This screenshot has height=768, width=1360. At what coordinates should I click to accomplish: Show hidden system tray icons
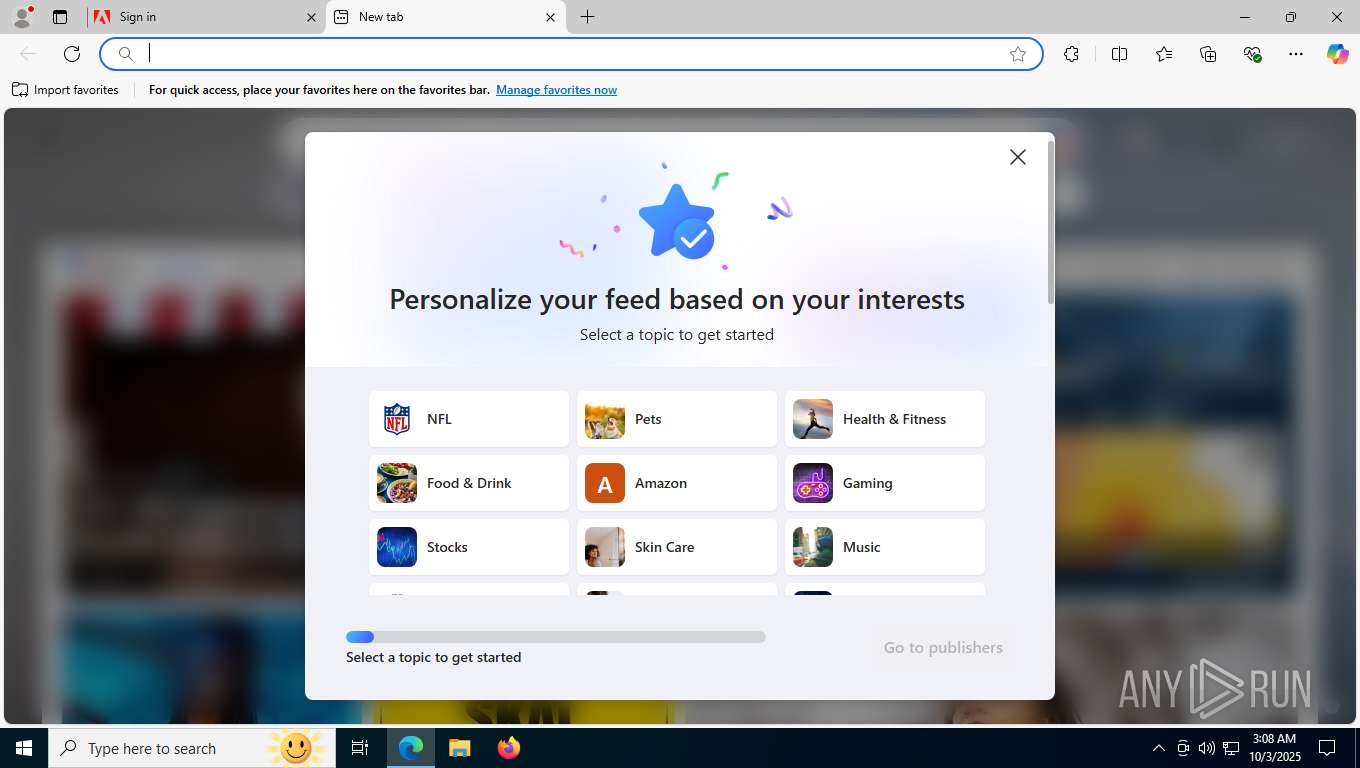[1159, 748]
